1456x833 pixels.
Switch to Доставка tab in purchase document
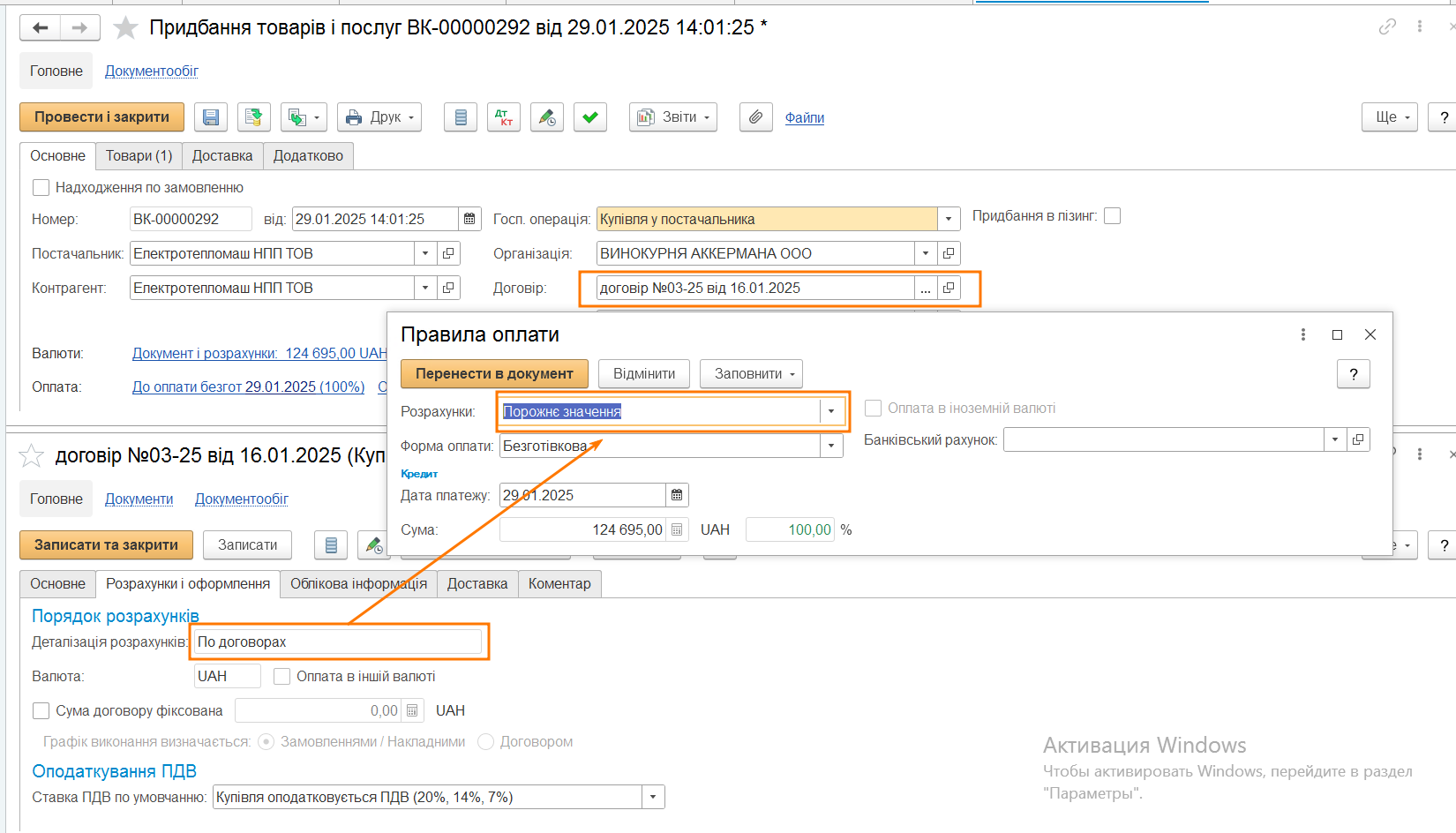pyautogui.click(x=222, y=155)
